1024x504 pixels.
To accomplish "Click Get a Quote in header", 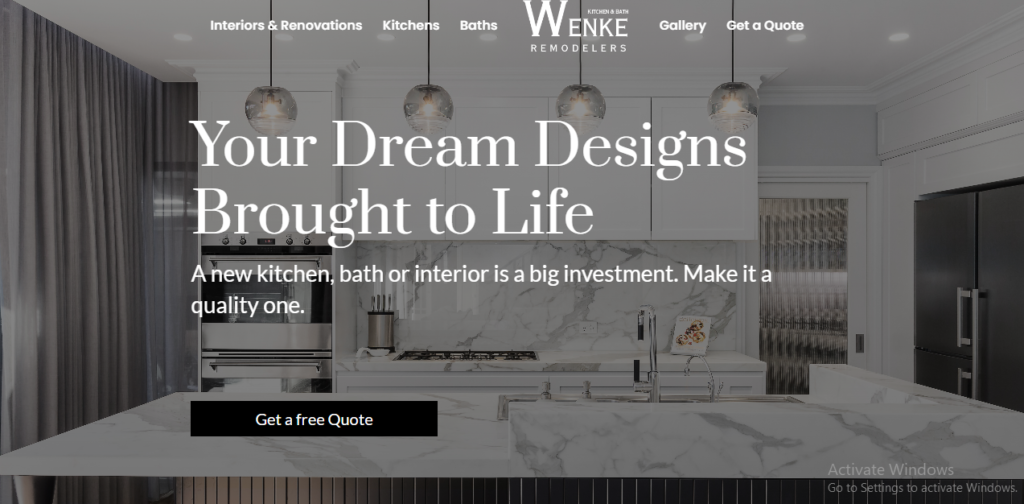I will click(x=765, y=25).
